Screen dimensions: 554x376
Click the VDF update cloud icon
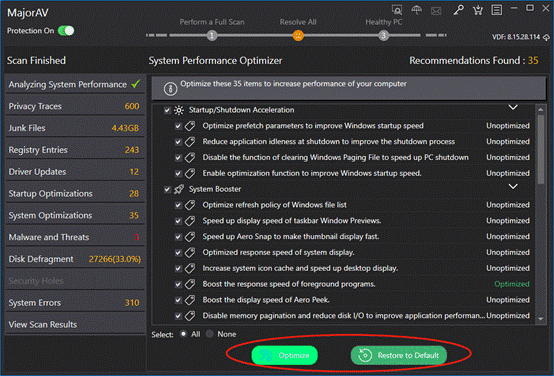[x=546, y=37]
